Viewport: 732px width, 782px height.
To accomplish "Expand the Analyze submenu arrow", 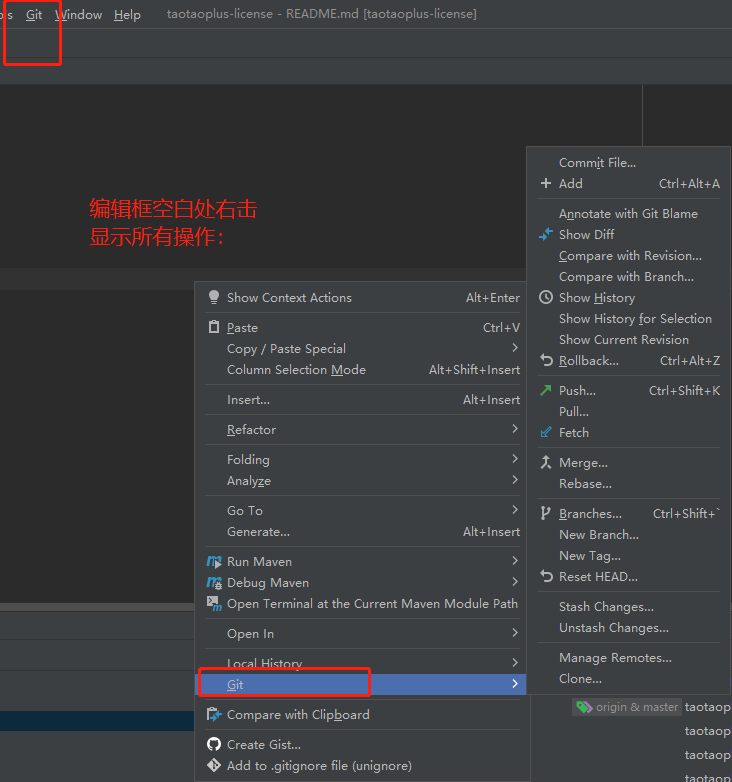I will pos(515,479).
